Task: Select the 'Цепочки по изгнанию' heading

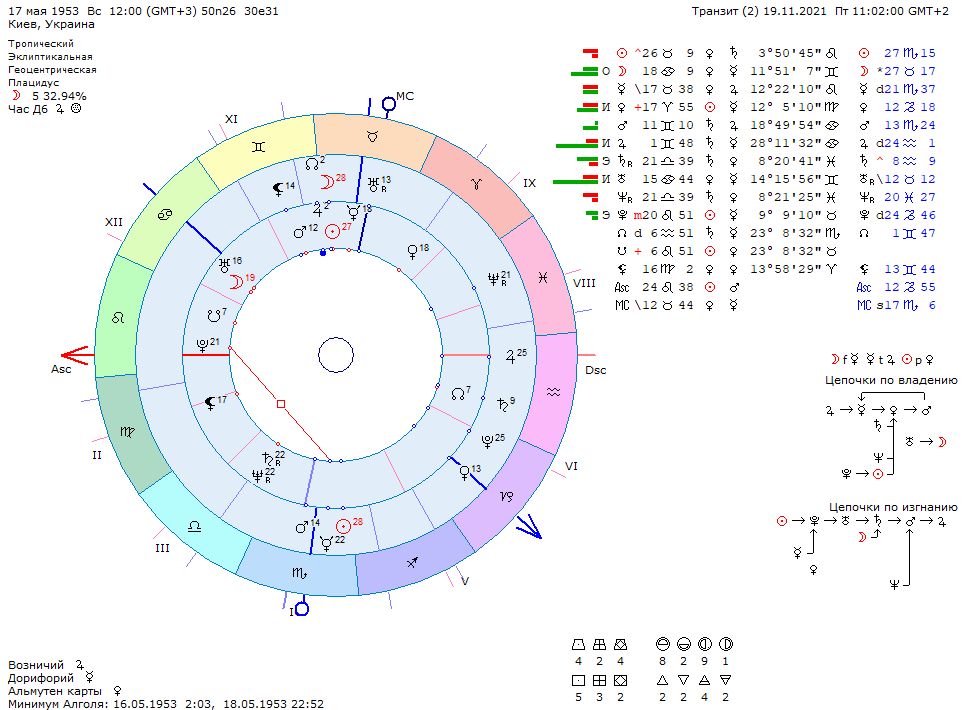Action: [x=893, y=507]
